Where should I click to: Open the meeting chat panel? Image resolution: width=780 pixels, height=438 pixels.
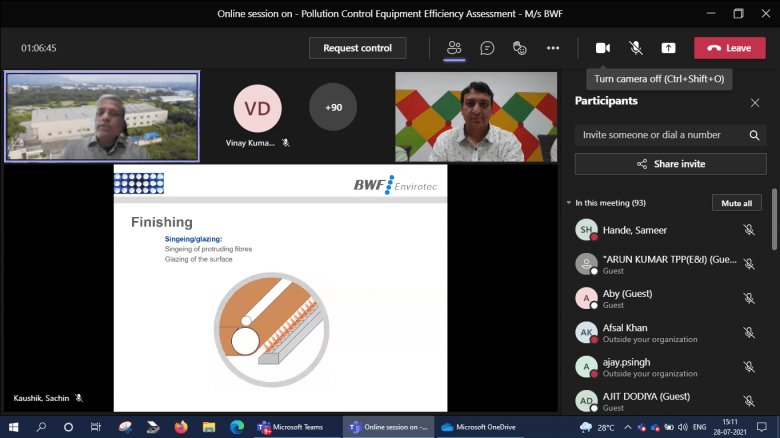coord(487,48)
